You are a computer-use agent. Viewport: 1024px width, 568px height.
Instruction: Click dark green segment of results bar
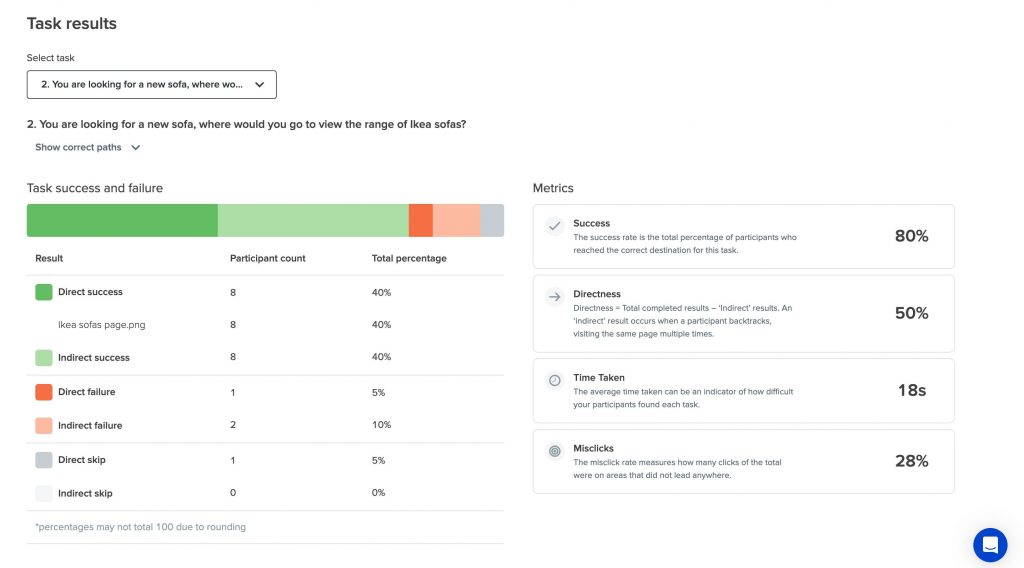[x=122, y=220]
